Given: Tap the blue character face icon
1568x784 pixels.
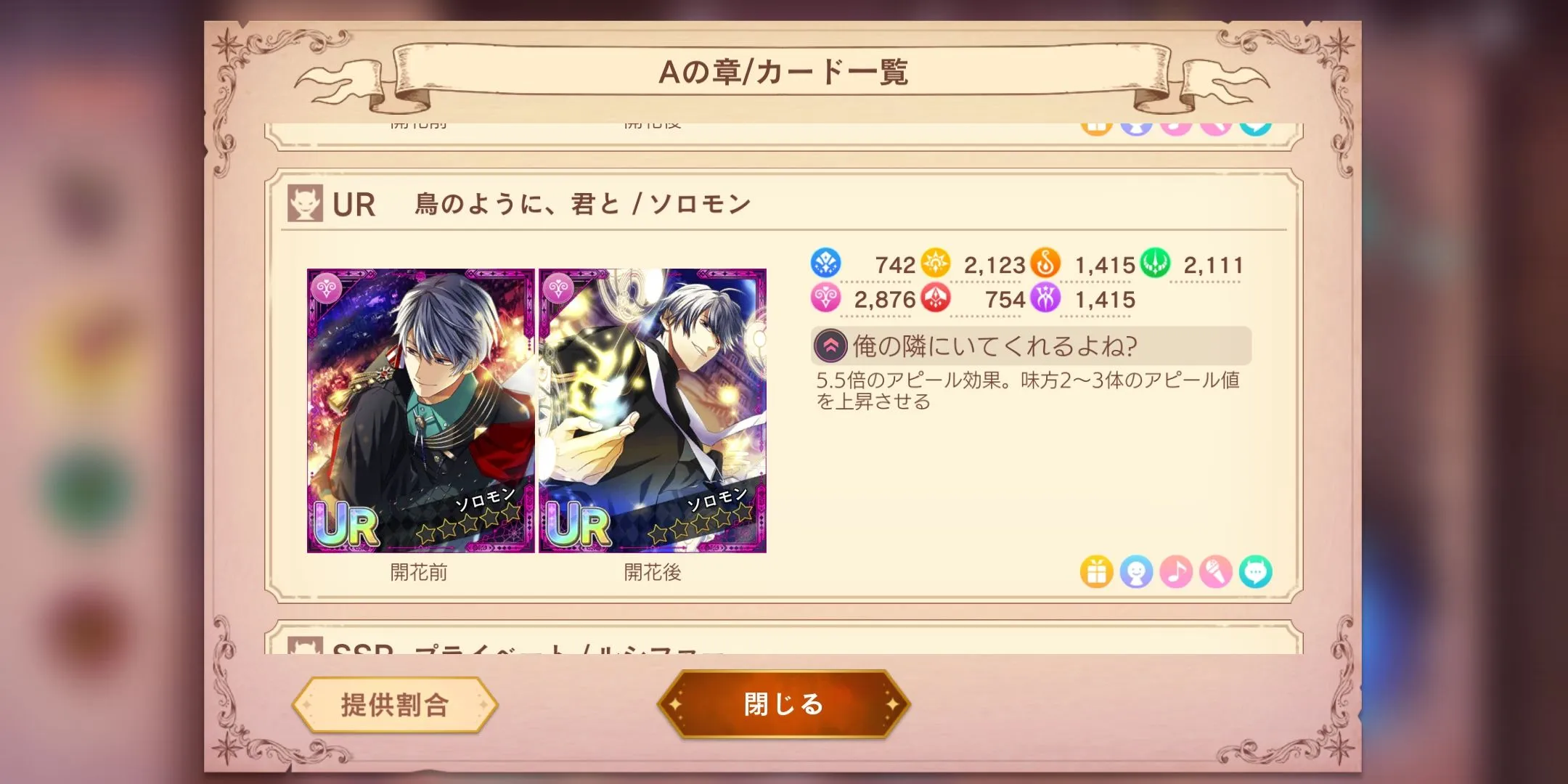Looking at the screenshot, I should [x=1136, y=572].
